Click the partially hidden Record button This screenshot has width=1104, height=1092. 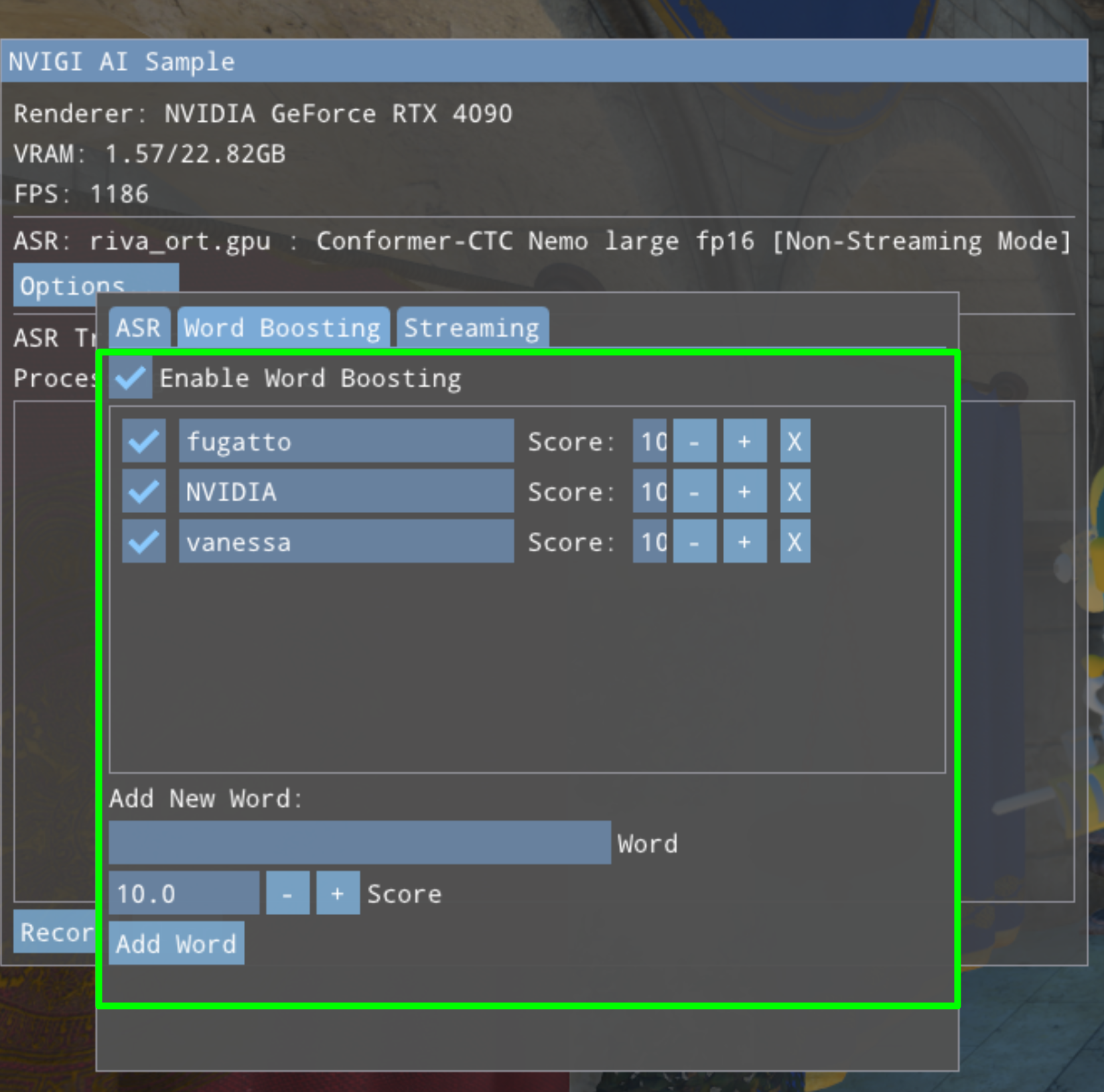point(55,931)
